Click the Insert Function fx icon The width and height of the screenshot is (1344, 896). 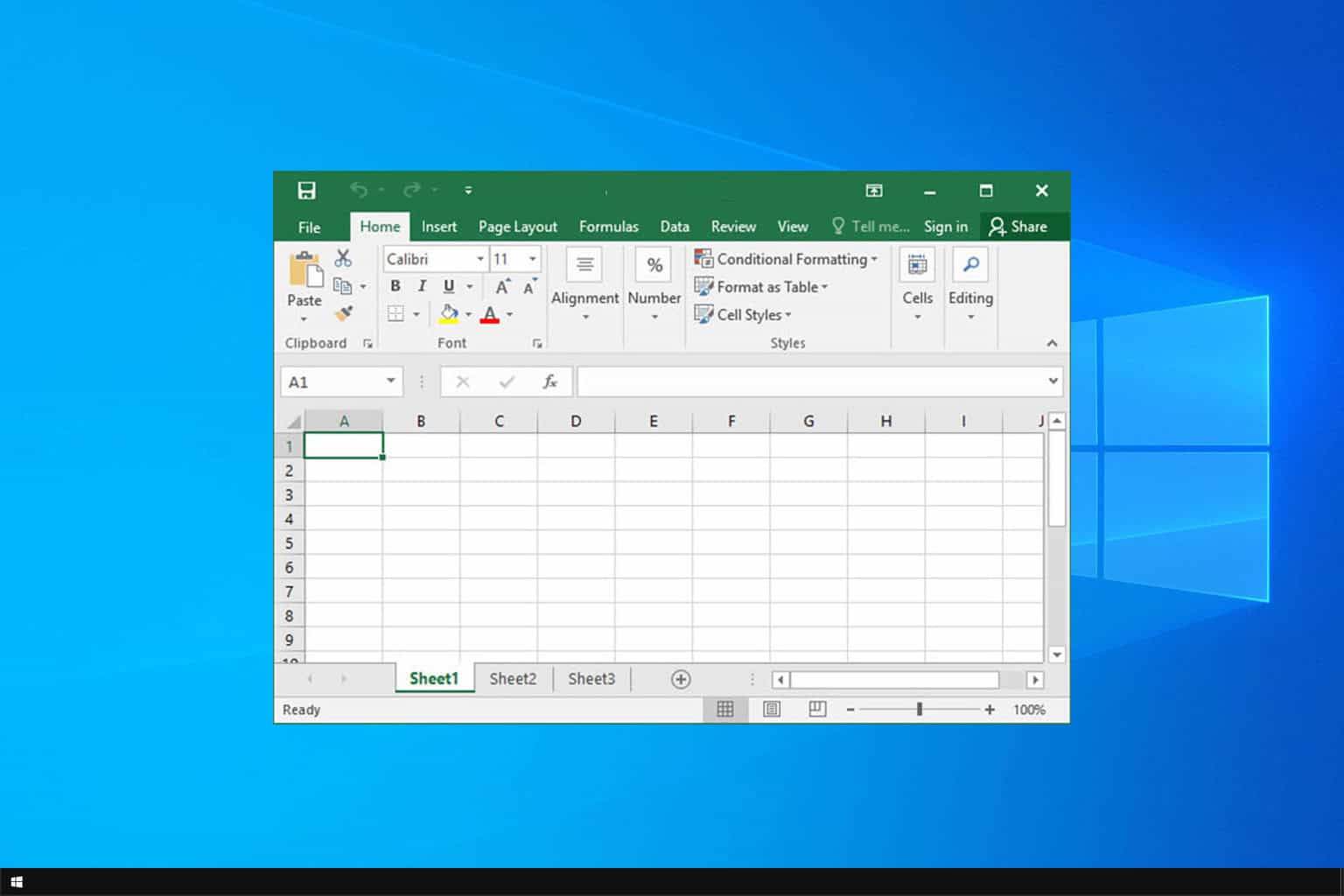[x=549, y=381]
